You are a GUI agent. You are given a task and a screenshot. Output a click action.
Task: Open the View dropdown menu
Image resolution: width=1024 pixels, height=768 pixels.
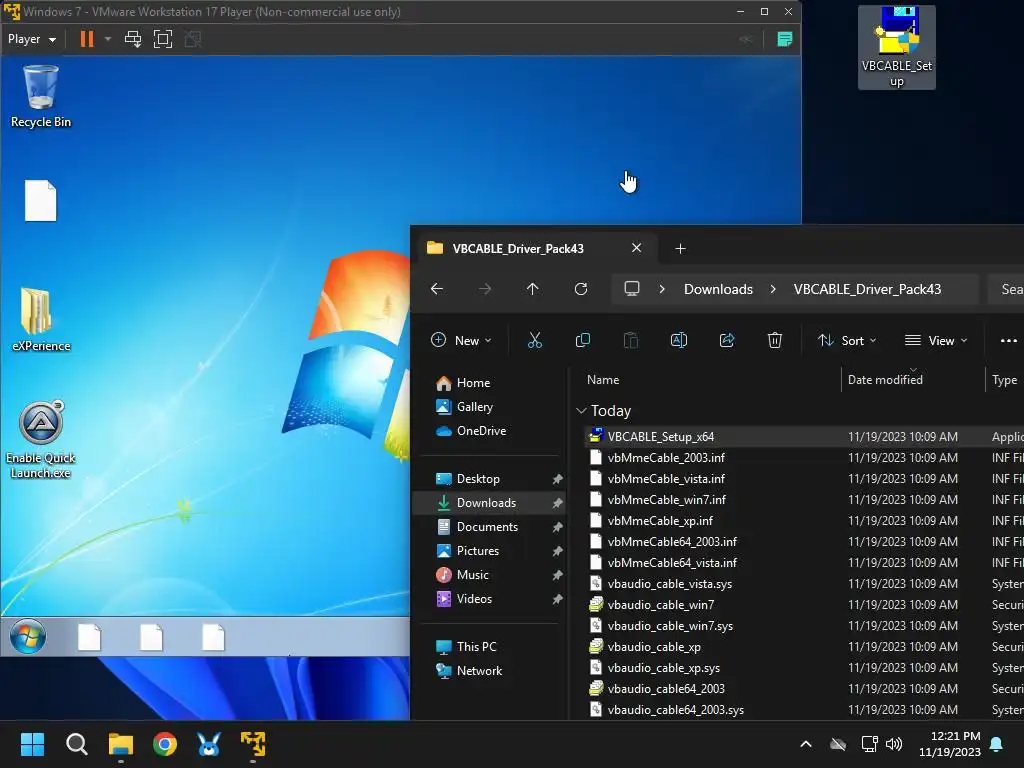click(x=936, y=340)
